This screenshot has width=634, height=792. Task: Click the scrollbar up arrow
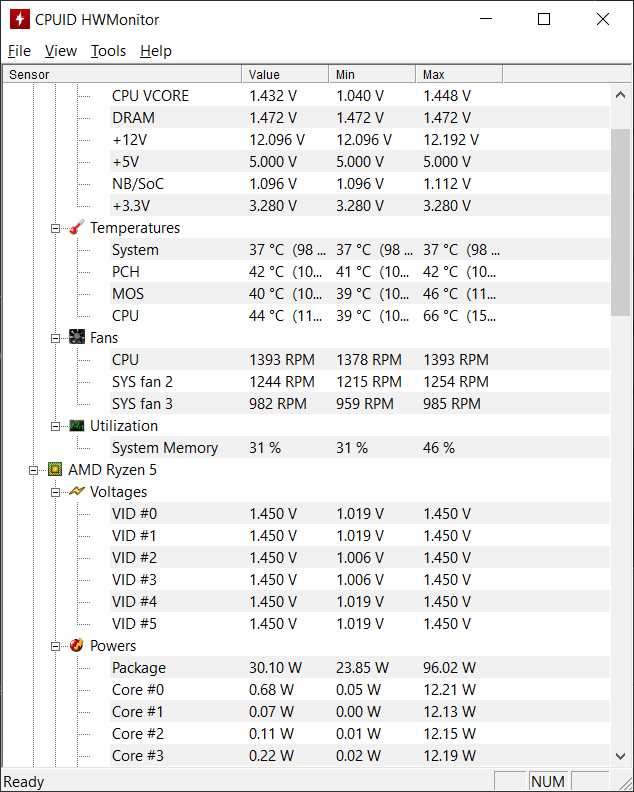[x=620, y=95]
